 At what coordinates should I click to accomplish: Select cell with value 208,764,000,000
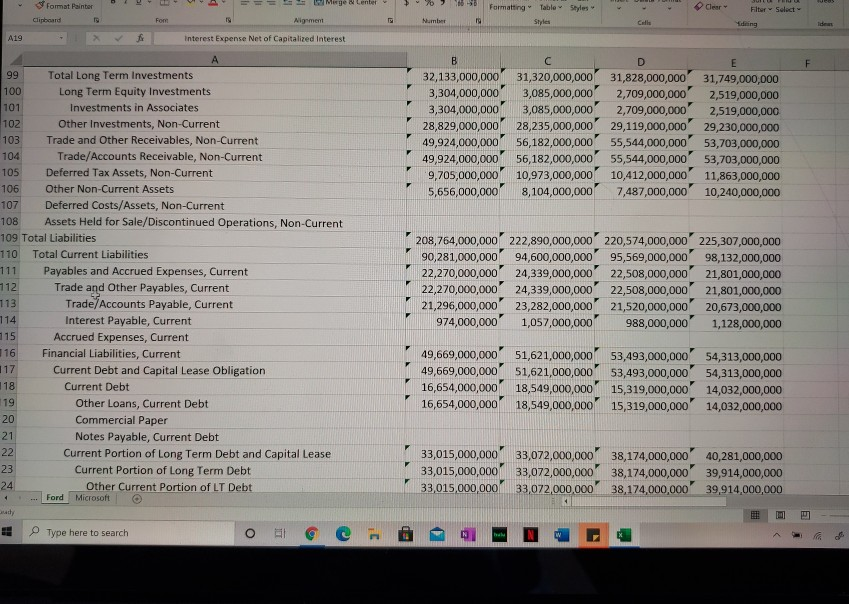click(x=453, y=240)
